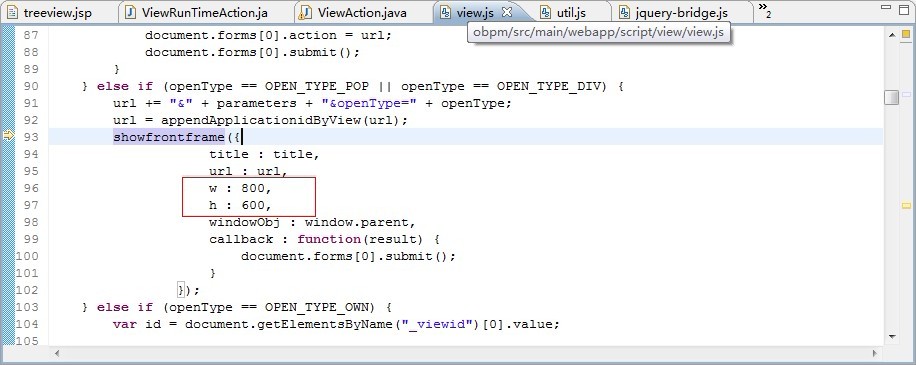Image resolution: width=916 pixels, height=365 pixels.
Task: Jump to the yellow marker in the overview ruler
Action: [906, 206]
